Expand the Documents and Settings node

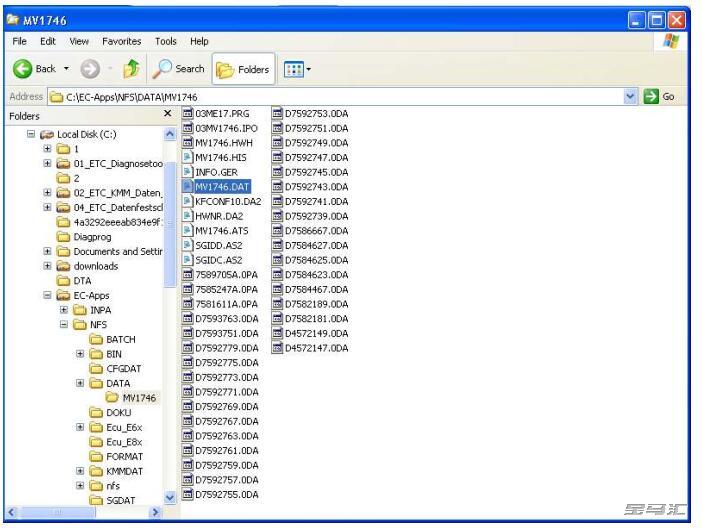click(x=47, y=251)
